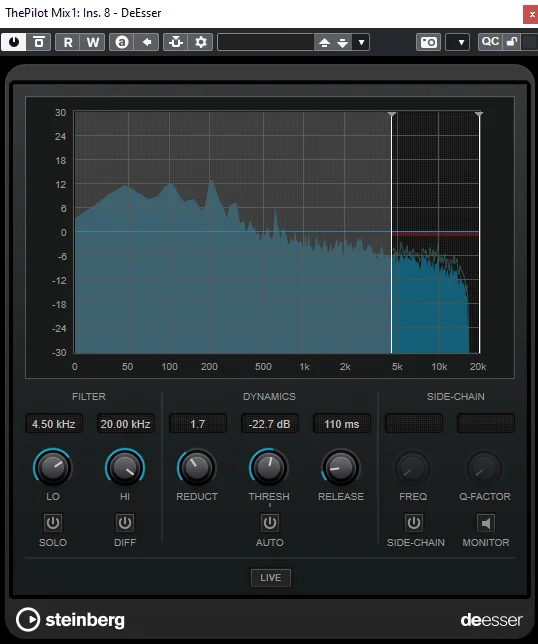This screenshot has height=644, width=538.
Task: Click the deesser plugin name logo
Action: click(x=492, y=620)
